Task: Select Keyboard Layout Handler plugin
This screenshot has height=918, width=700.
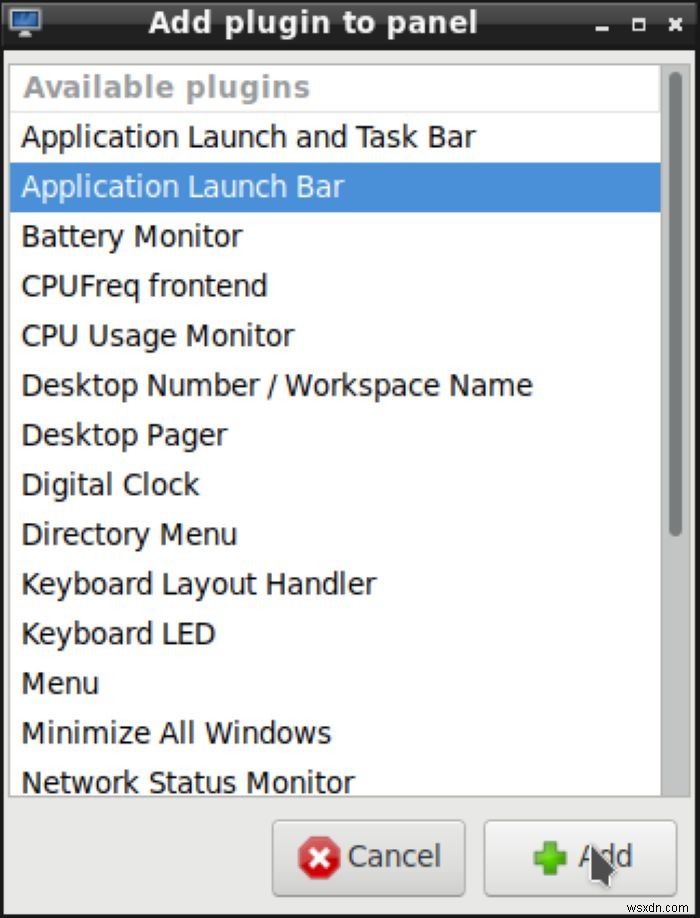Action: tap(198, 584)
